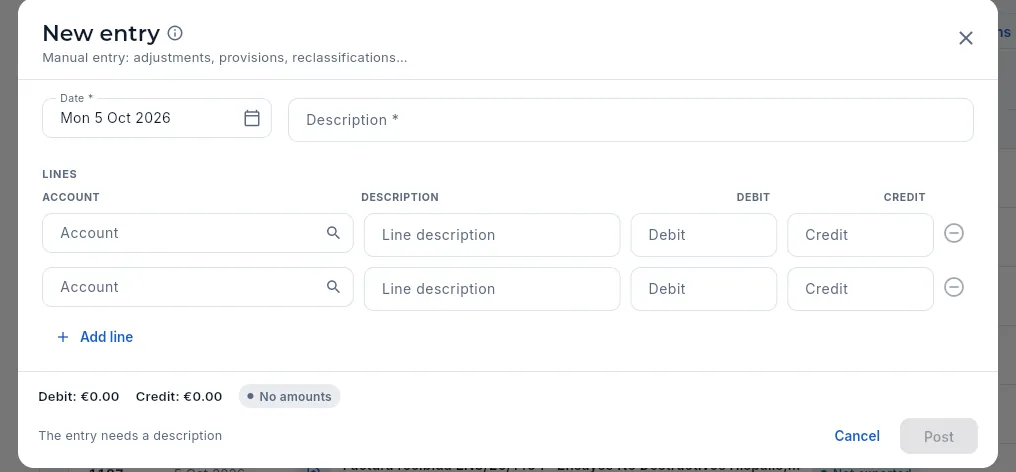Viewport: 1016px width, 472px height.
Task: Close the New entry dialog with X
Action: [965, 38]
